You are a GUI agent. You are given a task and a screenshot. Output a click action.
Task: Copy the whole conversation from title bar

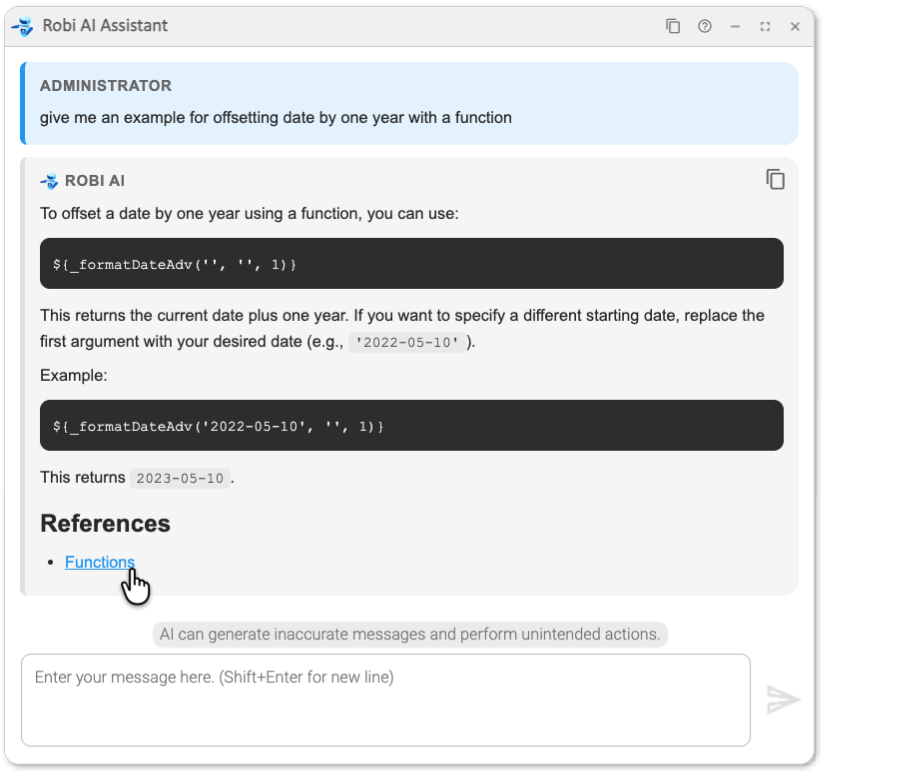tap(673, 27)
